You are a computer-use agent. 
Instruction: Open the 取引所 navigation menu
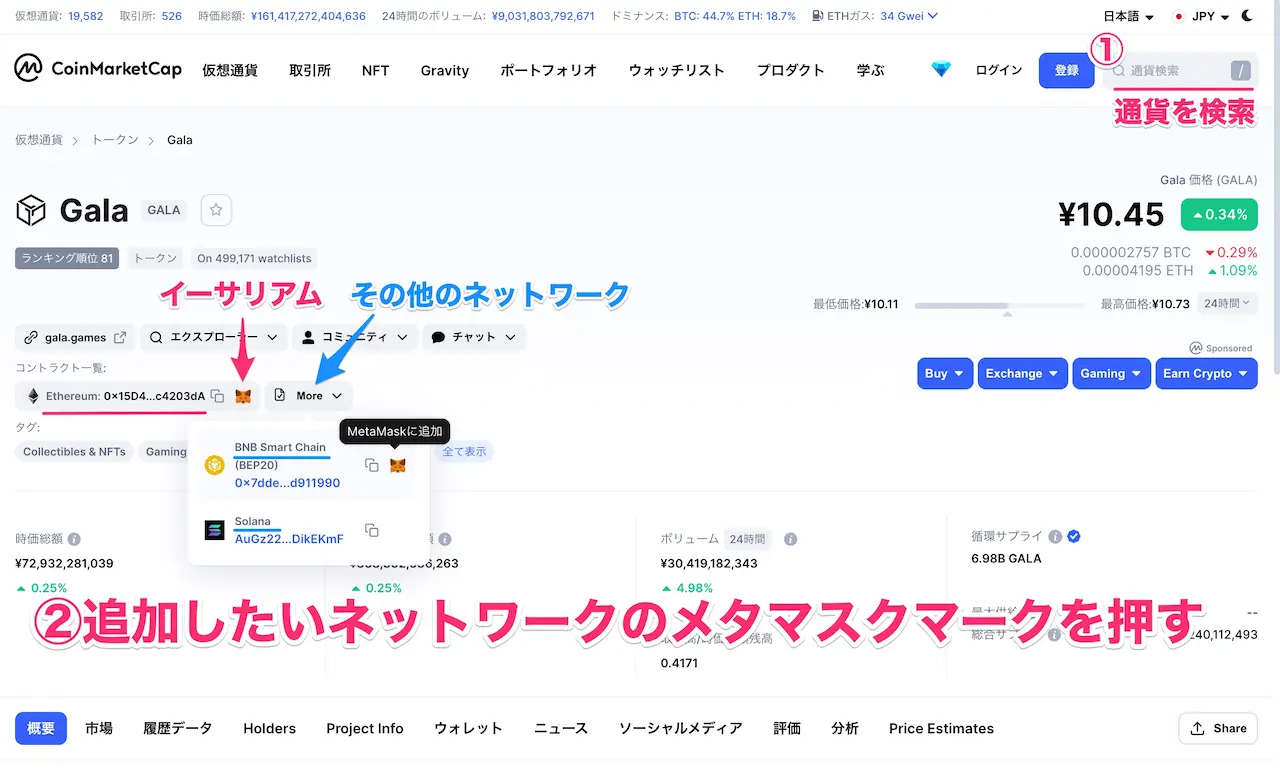pyautogui.click(x=310, y=70)
